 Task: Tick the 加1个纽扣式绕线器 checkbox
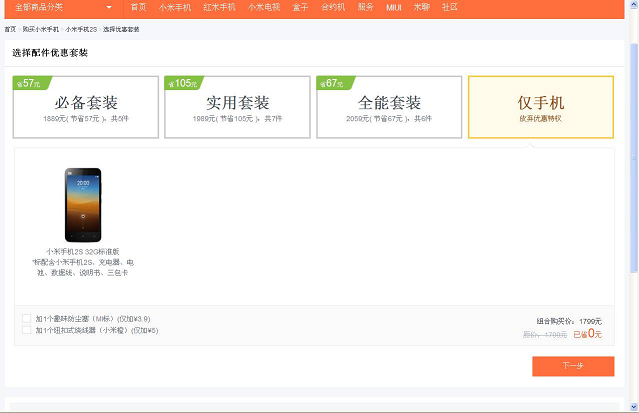(x=26, y=330)
